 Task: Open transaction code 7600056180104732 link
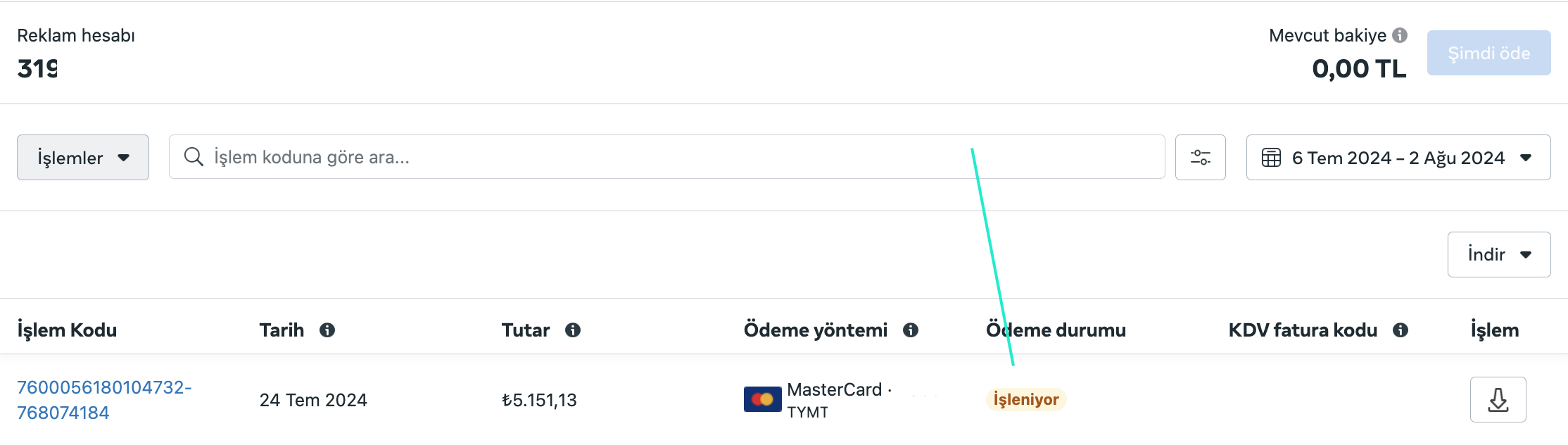pyautogui.click(x=104, y=400)
